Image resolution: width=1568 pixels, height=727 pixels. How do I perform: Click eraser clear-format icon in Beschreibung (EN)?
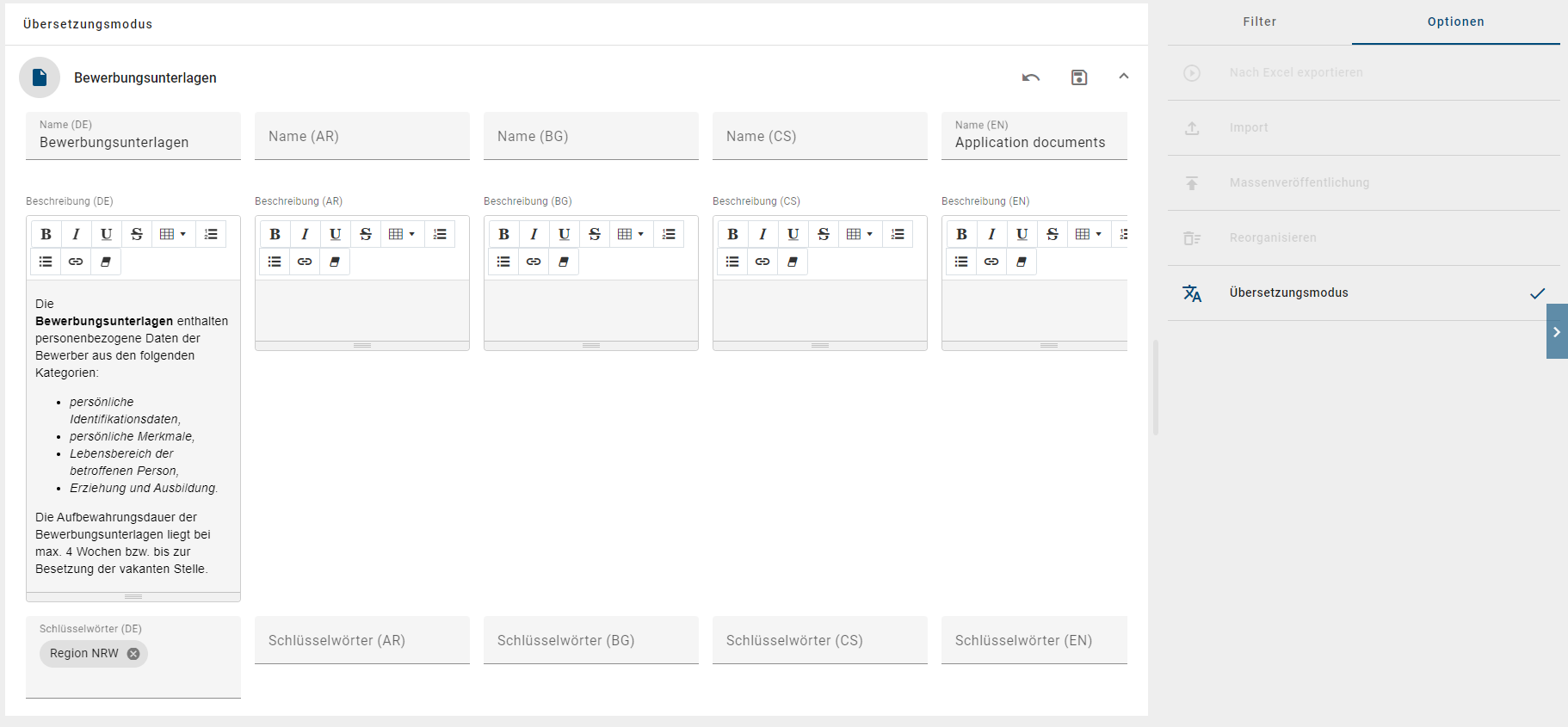tap(1021, 262)
